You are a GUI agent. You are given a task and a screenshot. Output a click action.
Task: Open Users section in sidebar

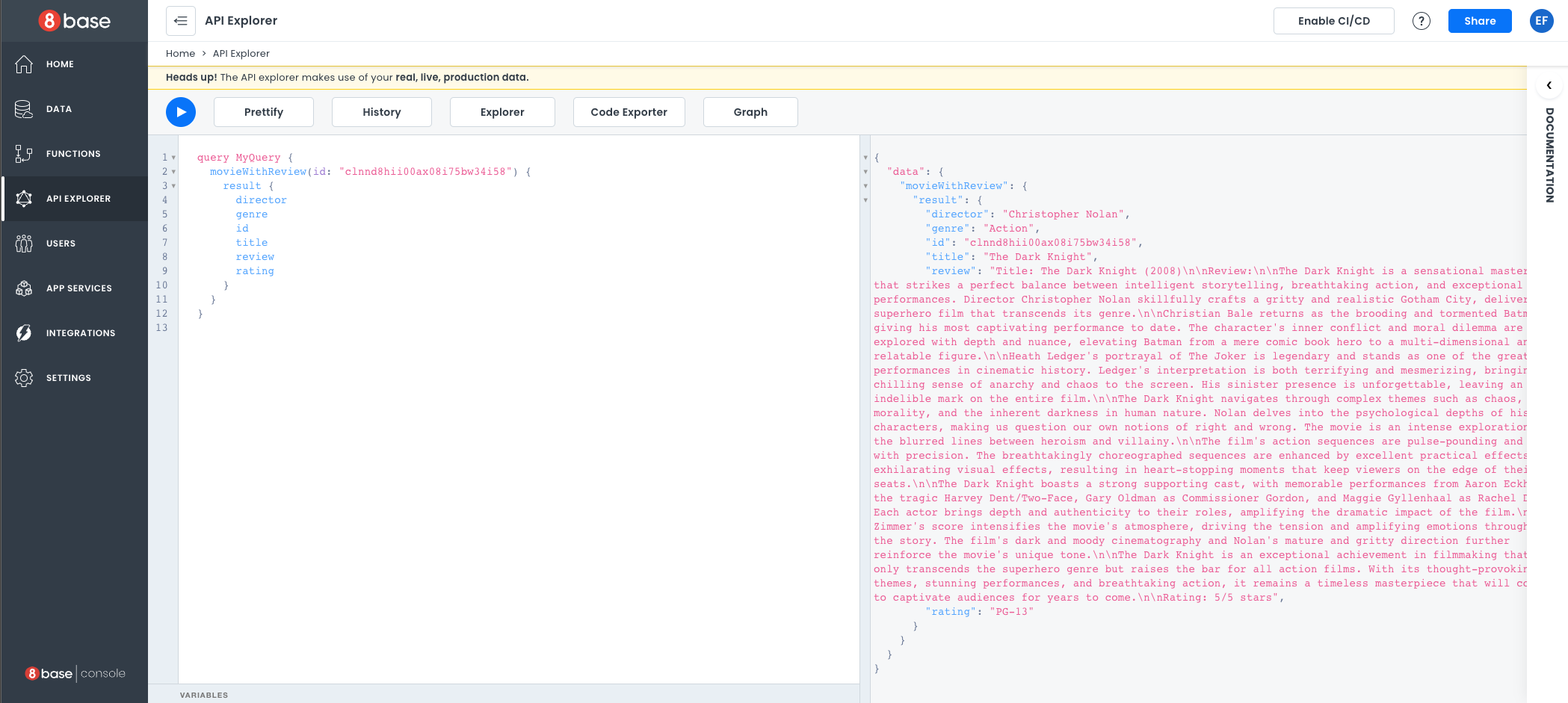point(61,244)
